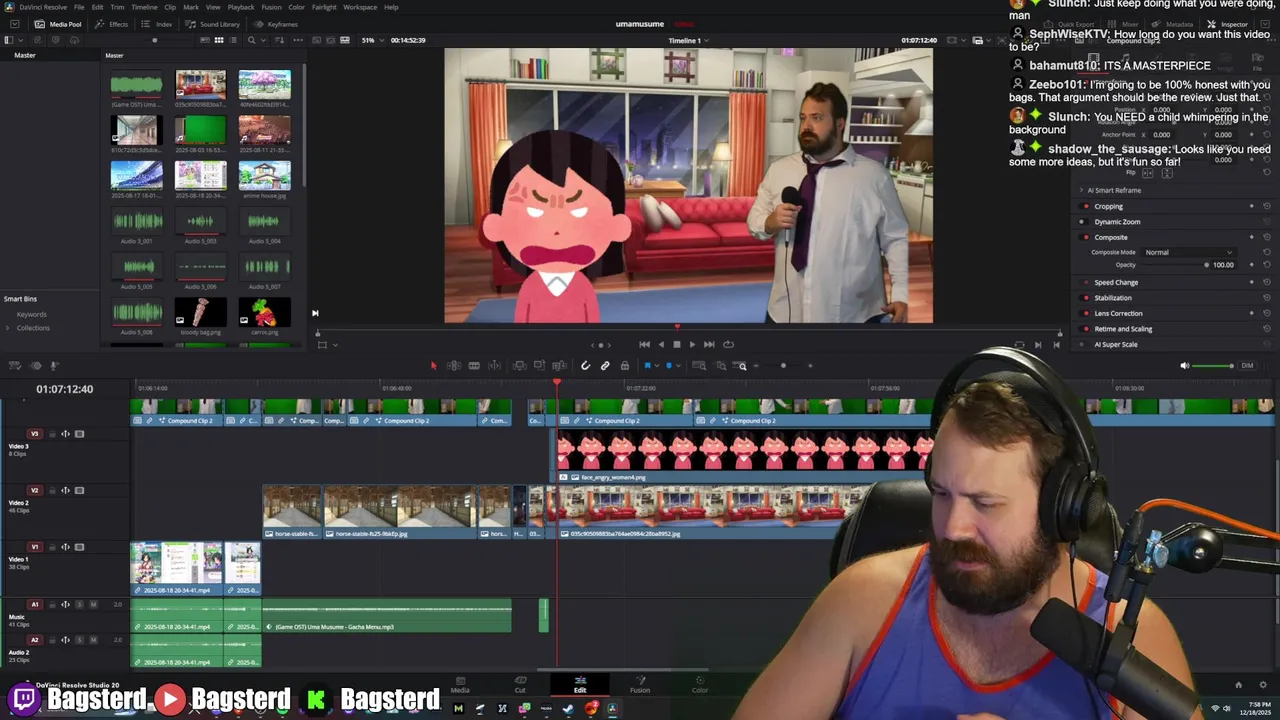Toggle timeline snapping magnet
The width and height of the screenshot is (1280, 720).
click(x=586, y=366)
